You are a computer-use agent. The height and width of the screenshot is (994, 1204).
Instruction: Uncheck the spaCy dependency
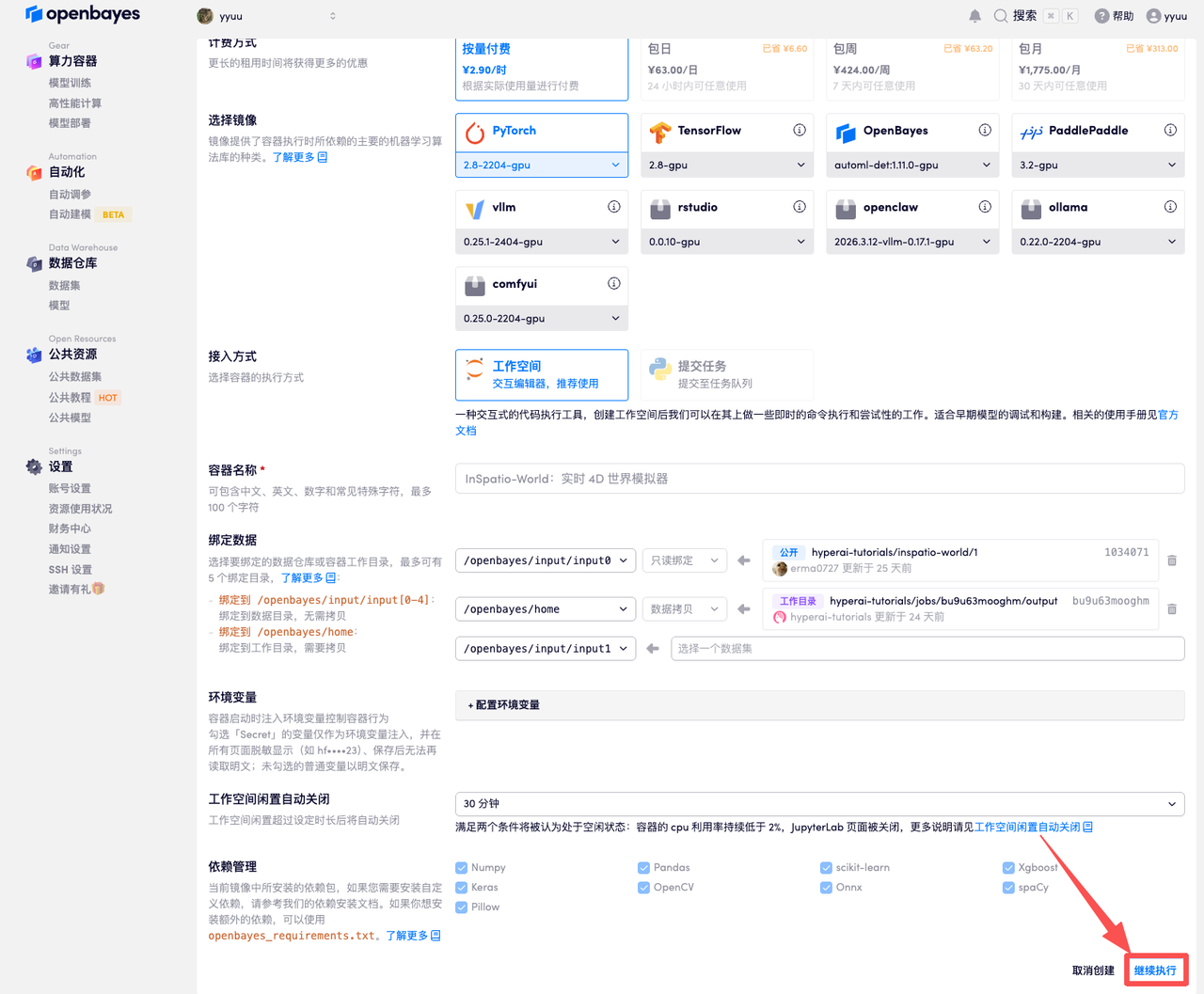click(x=1008, y=888)
